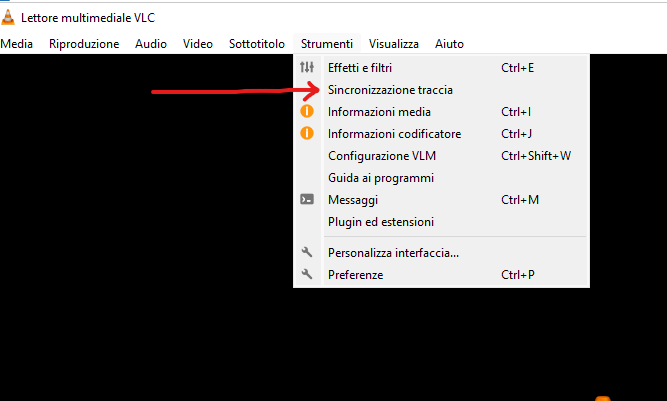Viewport: 667px width, 401px height.
Task: Click the wrench icon beside Preferenze
Action: pyautogui.click(x=307, y=274)
